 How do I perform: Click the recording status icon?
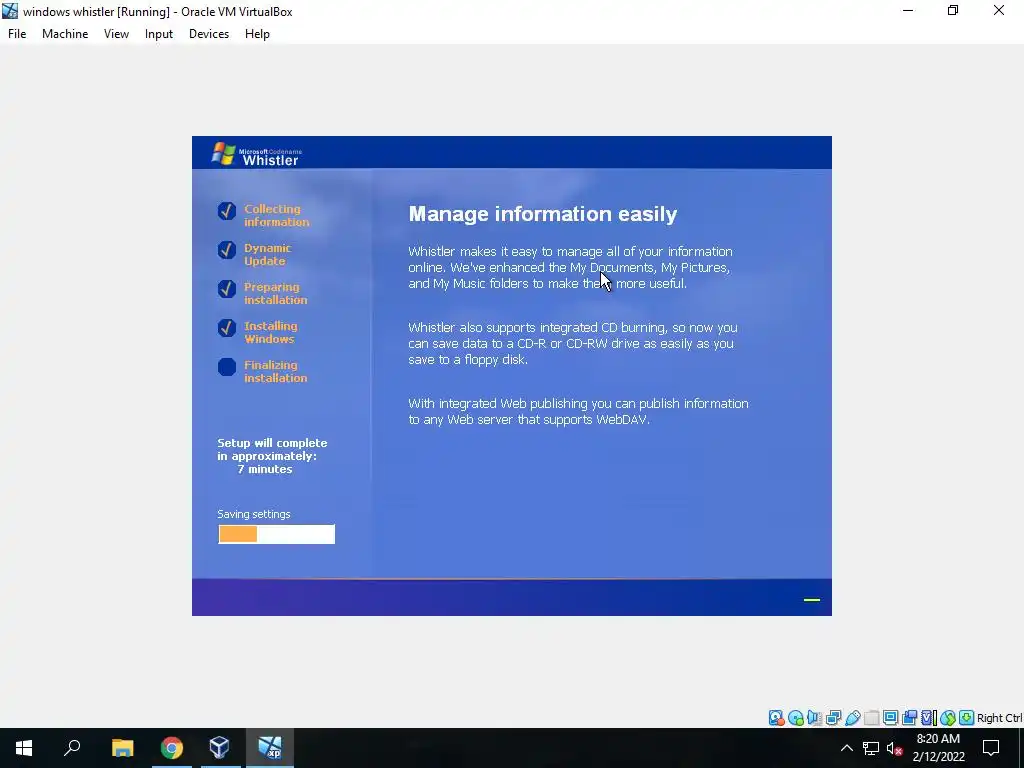(x=909, y=718)
